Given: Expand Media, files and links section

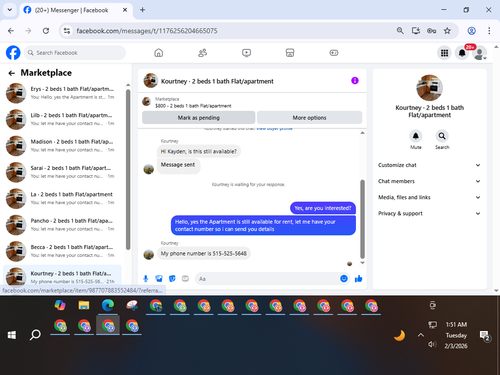Looking at the screenshot, I should tap(429, 197).
